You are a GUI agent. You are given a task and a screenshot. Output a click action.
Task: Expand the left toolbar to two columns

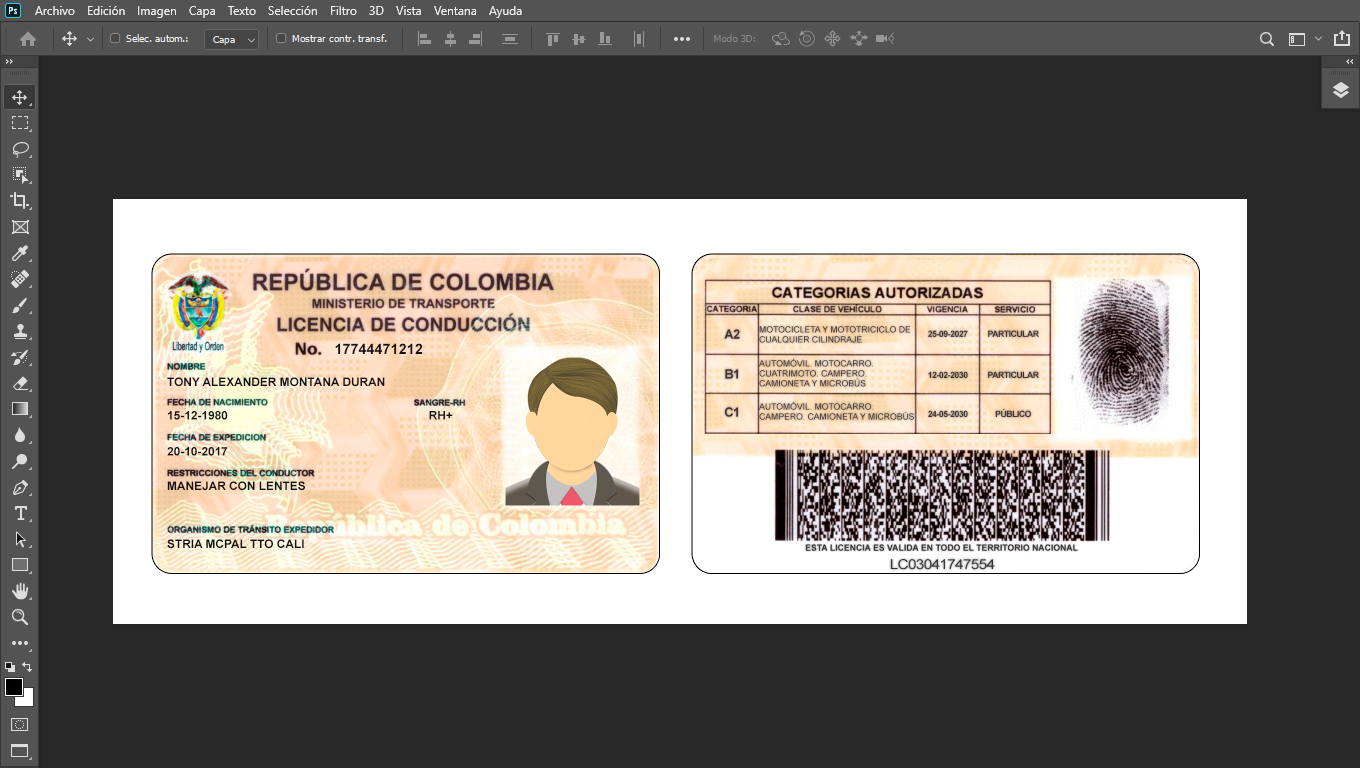(x=9, y=62)
